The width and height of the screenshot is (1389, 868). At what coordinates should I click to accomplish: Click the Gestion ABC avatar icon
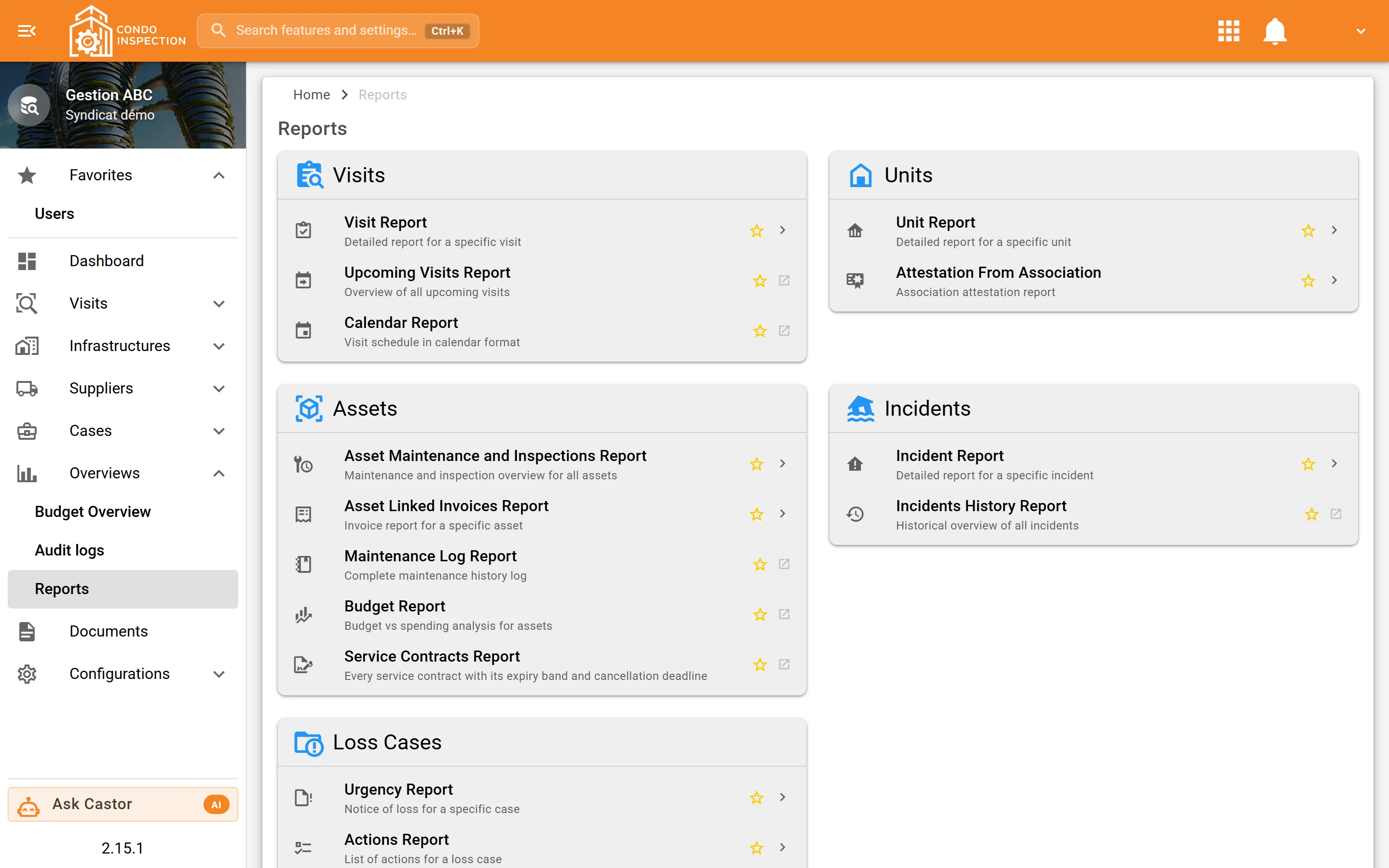coord(29,106)
